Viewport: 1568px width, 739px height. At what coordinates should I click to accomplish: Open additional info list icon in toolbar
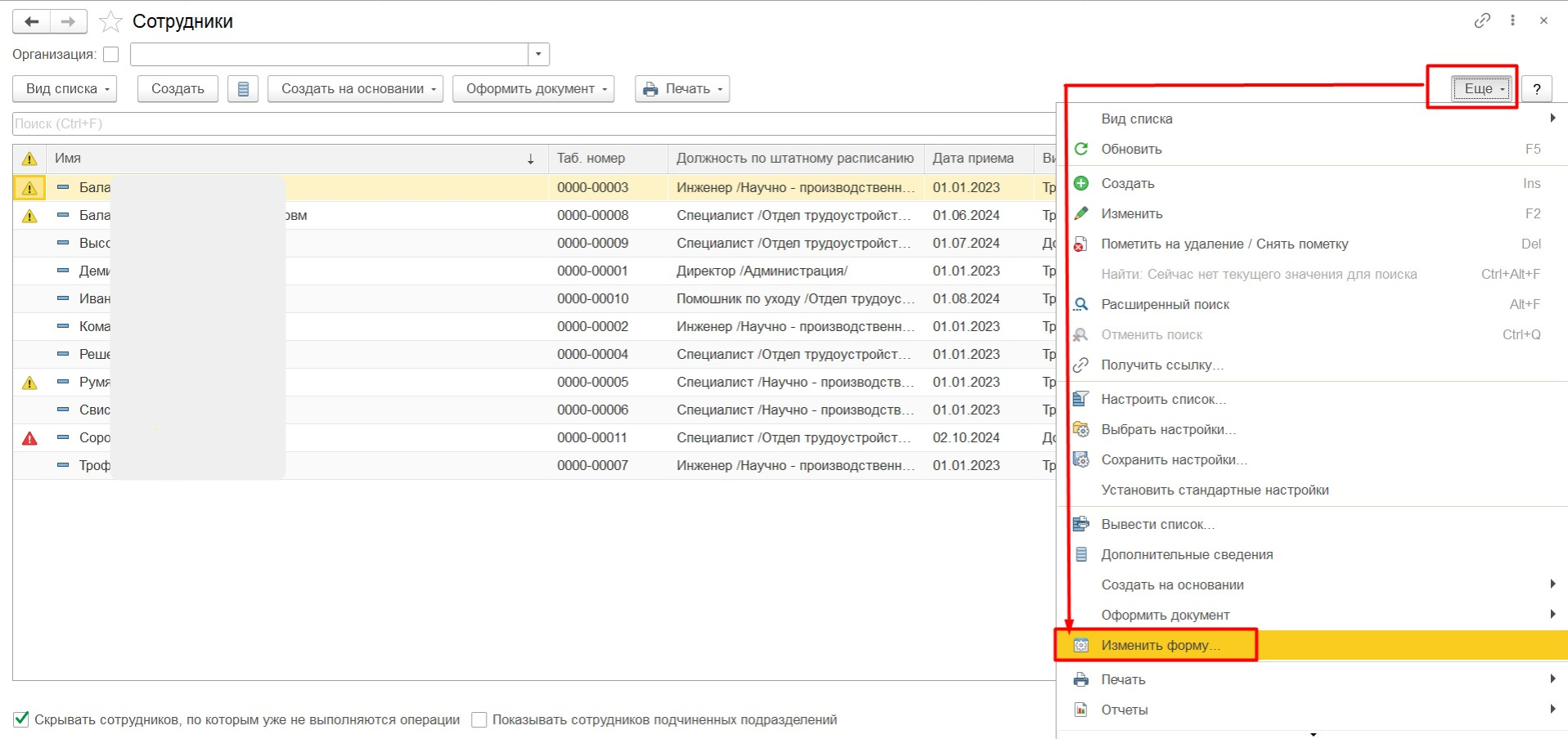pyautogui.click(x=243, y=89)
